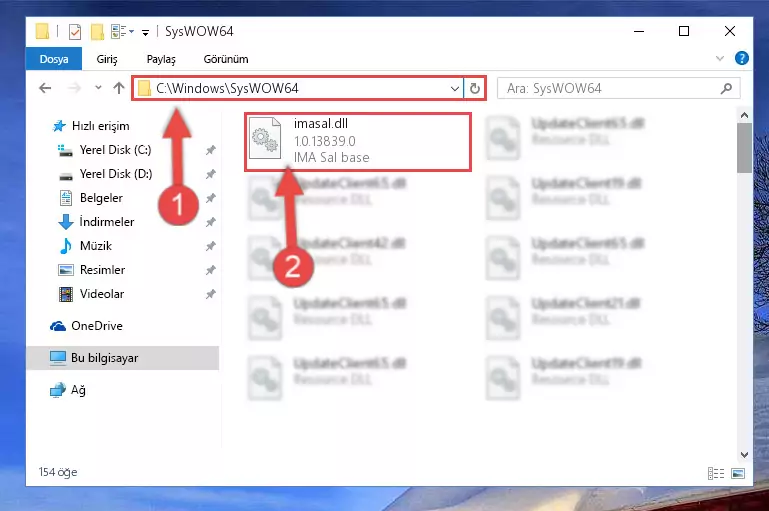Click the version text 1.0.13839.0
Viewport: 769px width, 511px height.
(325, 141)
